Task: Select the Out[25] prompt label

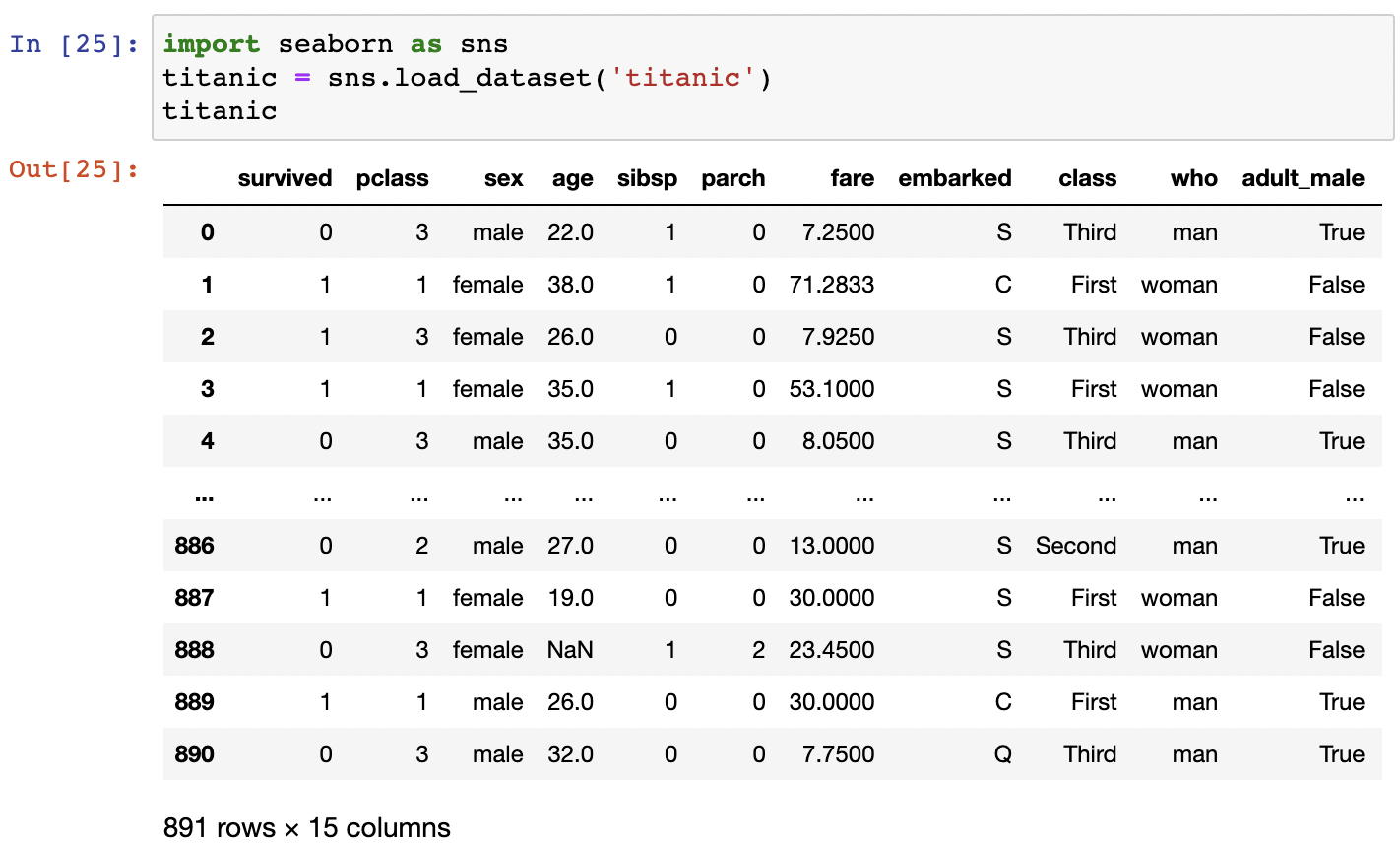Action: tap(74, 169)
